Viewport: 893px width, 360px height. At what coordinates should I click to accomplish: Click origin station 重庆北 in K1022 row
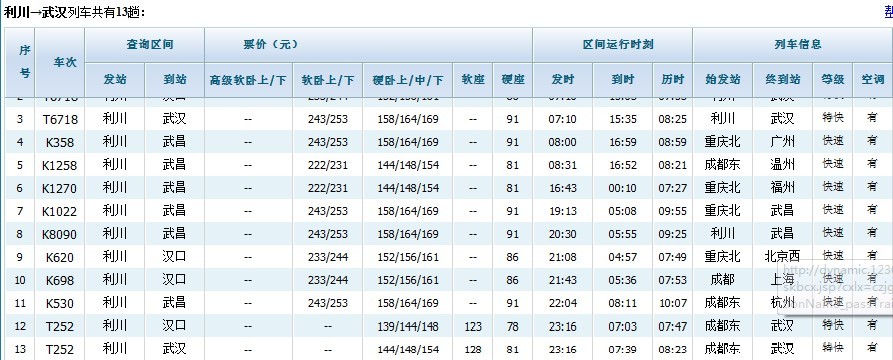coord(723,211)
